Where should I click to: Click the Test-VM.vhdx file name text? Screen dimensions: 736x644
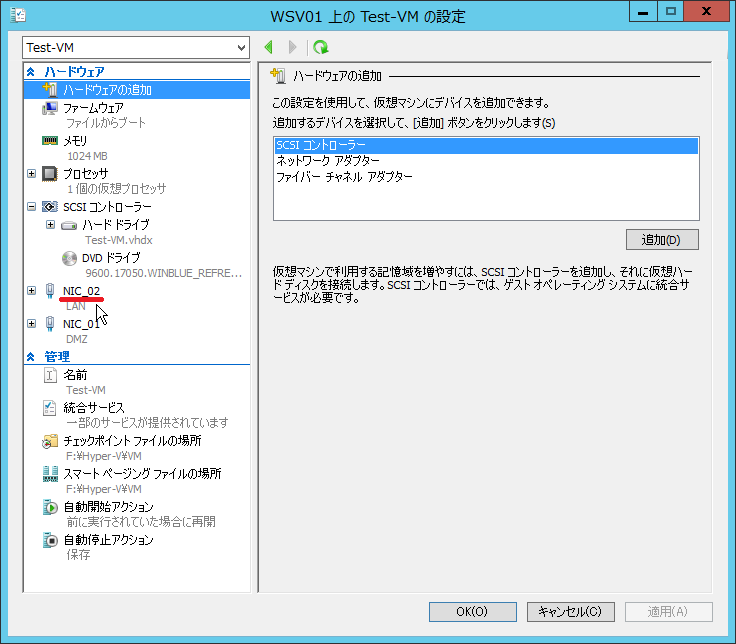[119, 240]
